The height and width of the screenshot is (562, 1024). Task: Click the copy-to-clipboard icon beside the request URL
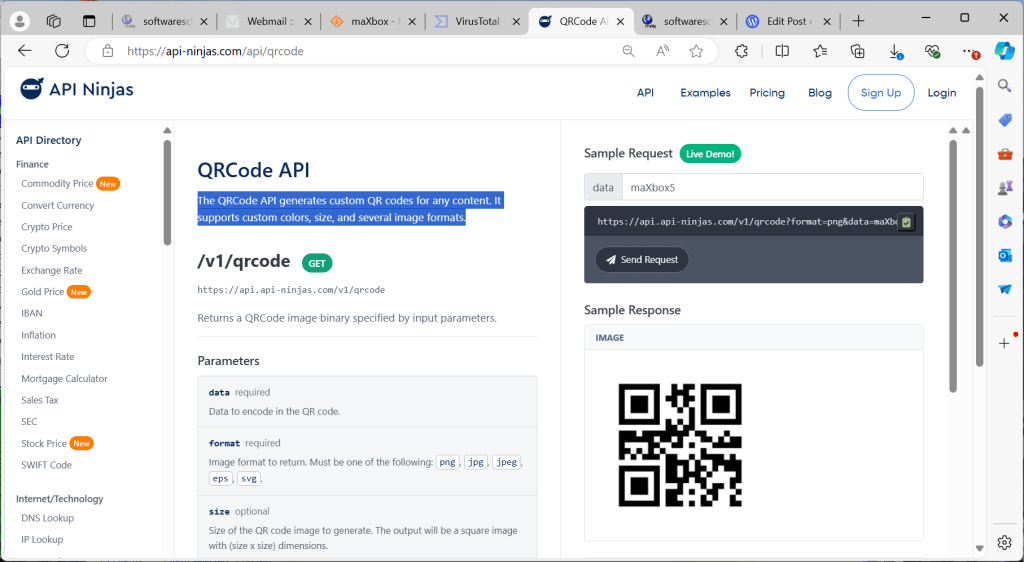tap(906, 222)
